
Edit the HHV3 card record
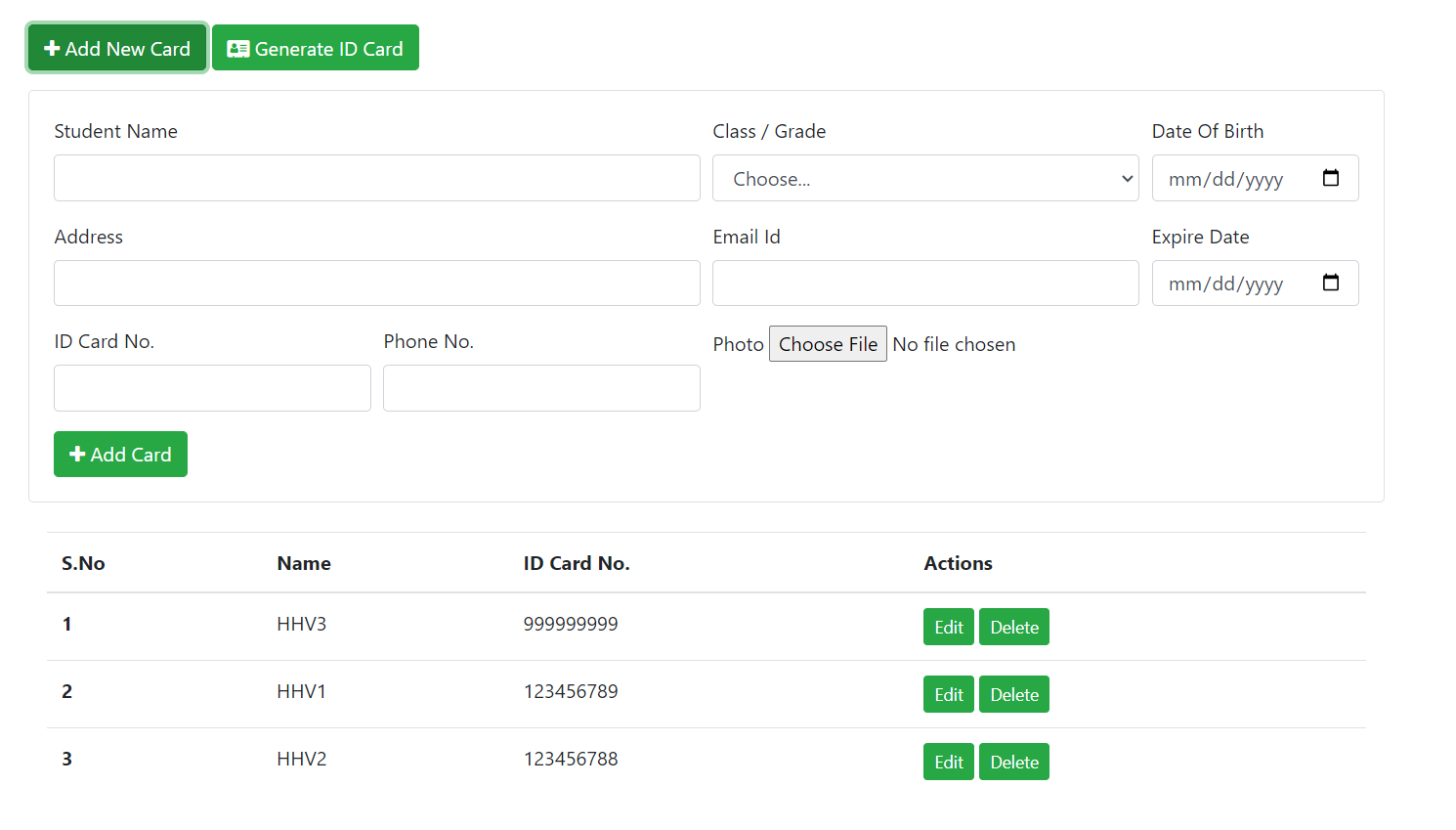coord(948,628)
